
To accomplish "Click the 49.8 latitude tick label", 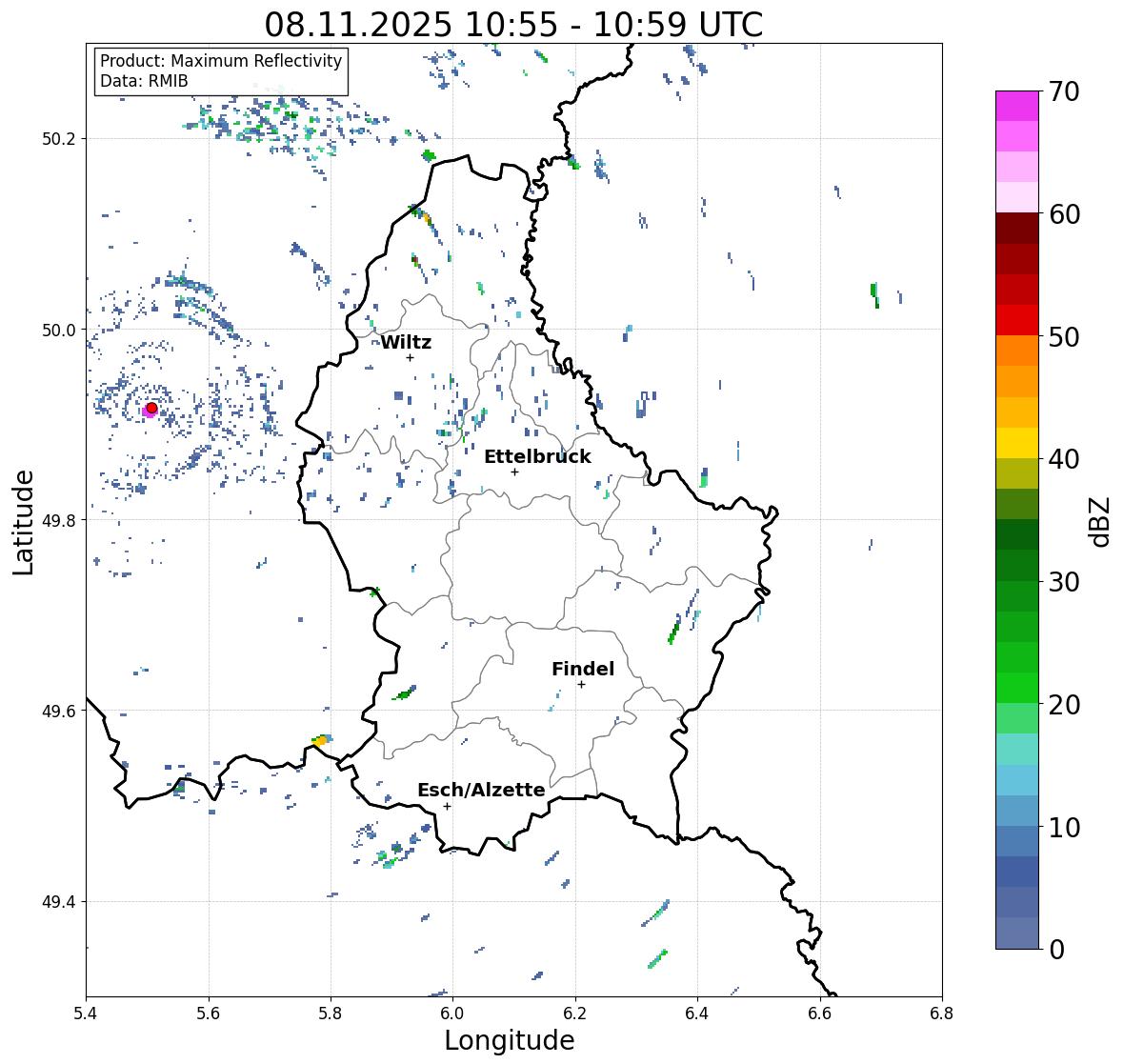I will (59, 520).
